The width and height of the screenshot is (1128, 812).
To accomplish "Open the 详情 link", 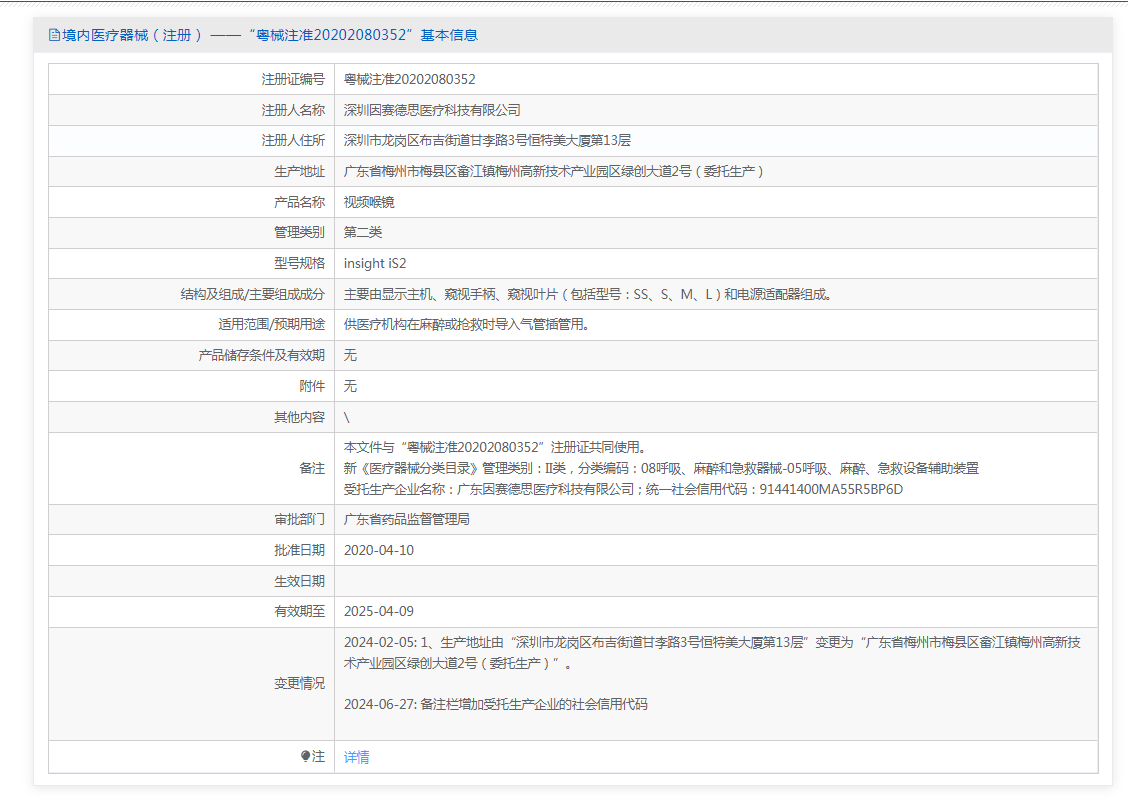I will point(357,757).
